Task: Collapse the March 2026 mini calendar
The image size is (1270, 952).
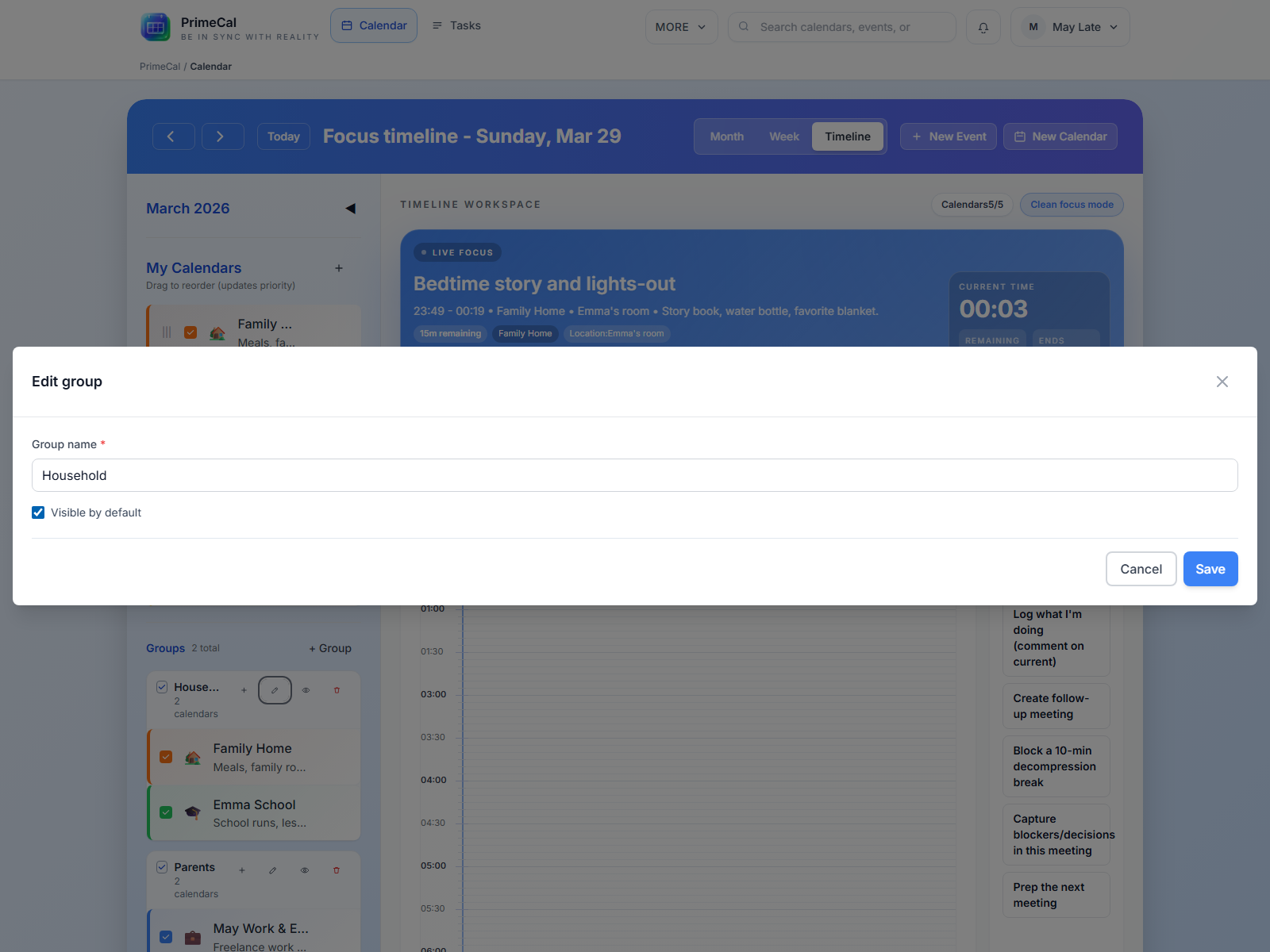Action: tap(349, 208)
